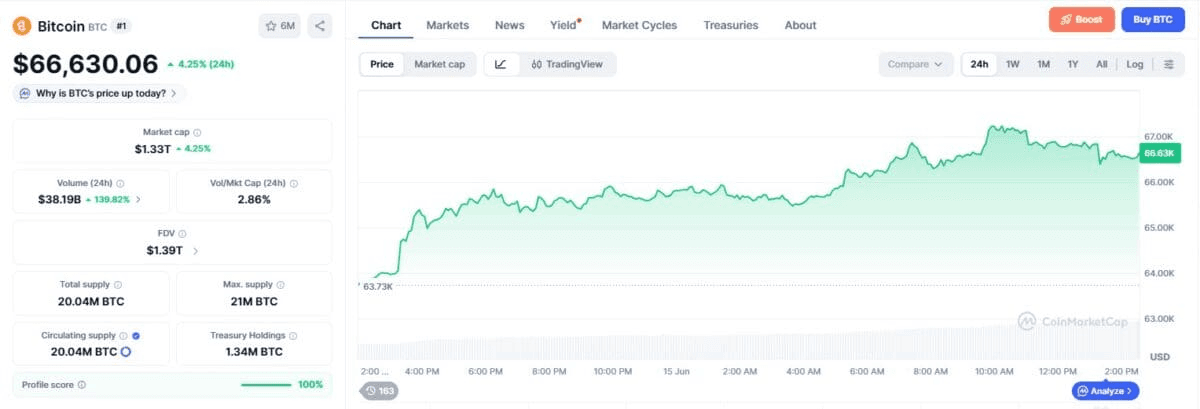The image size is (1200, 409).
Task: Select the Market cap chart toggle
Action: [439, 64]
